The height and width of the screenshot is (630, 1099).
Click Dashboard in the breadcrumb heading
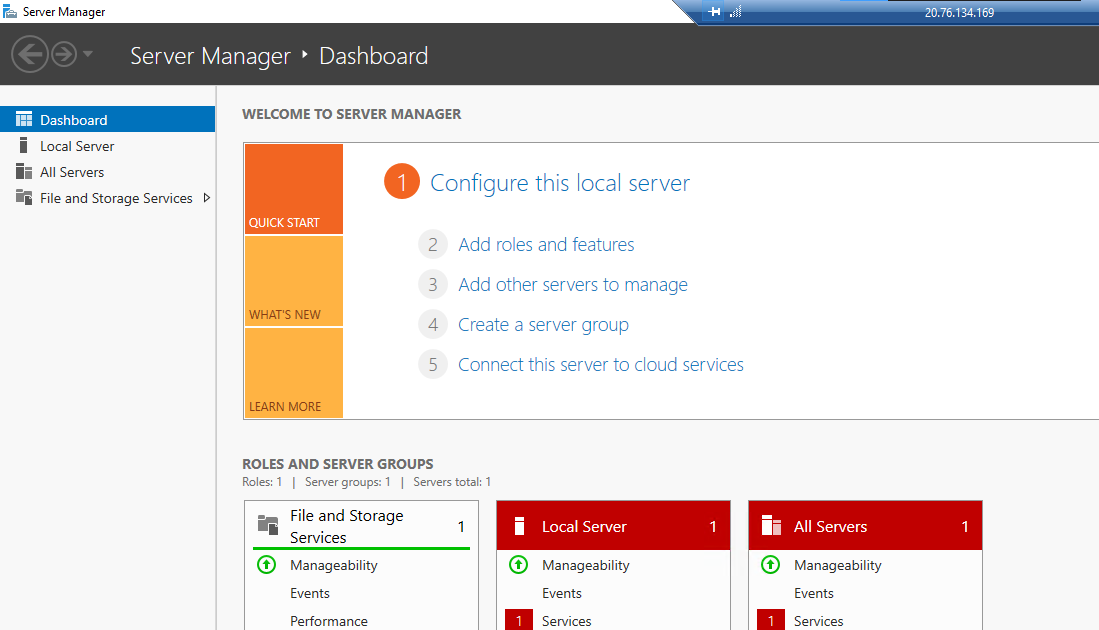pos(374,55)
